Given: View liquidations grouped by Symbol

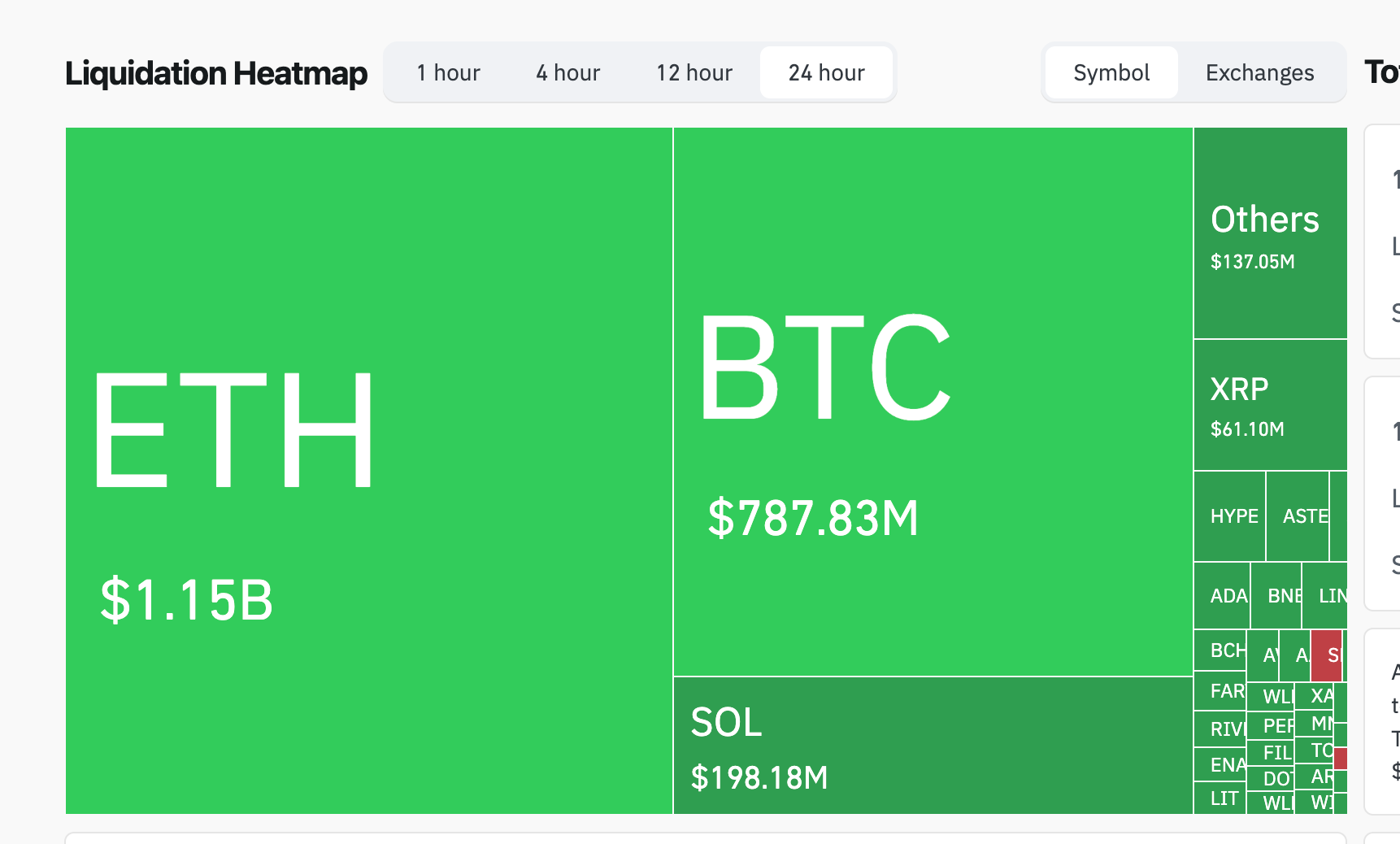Looking at the screenshot, I should coord(1111,72).
